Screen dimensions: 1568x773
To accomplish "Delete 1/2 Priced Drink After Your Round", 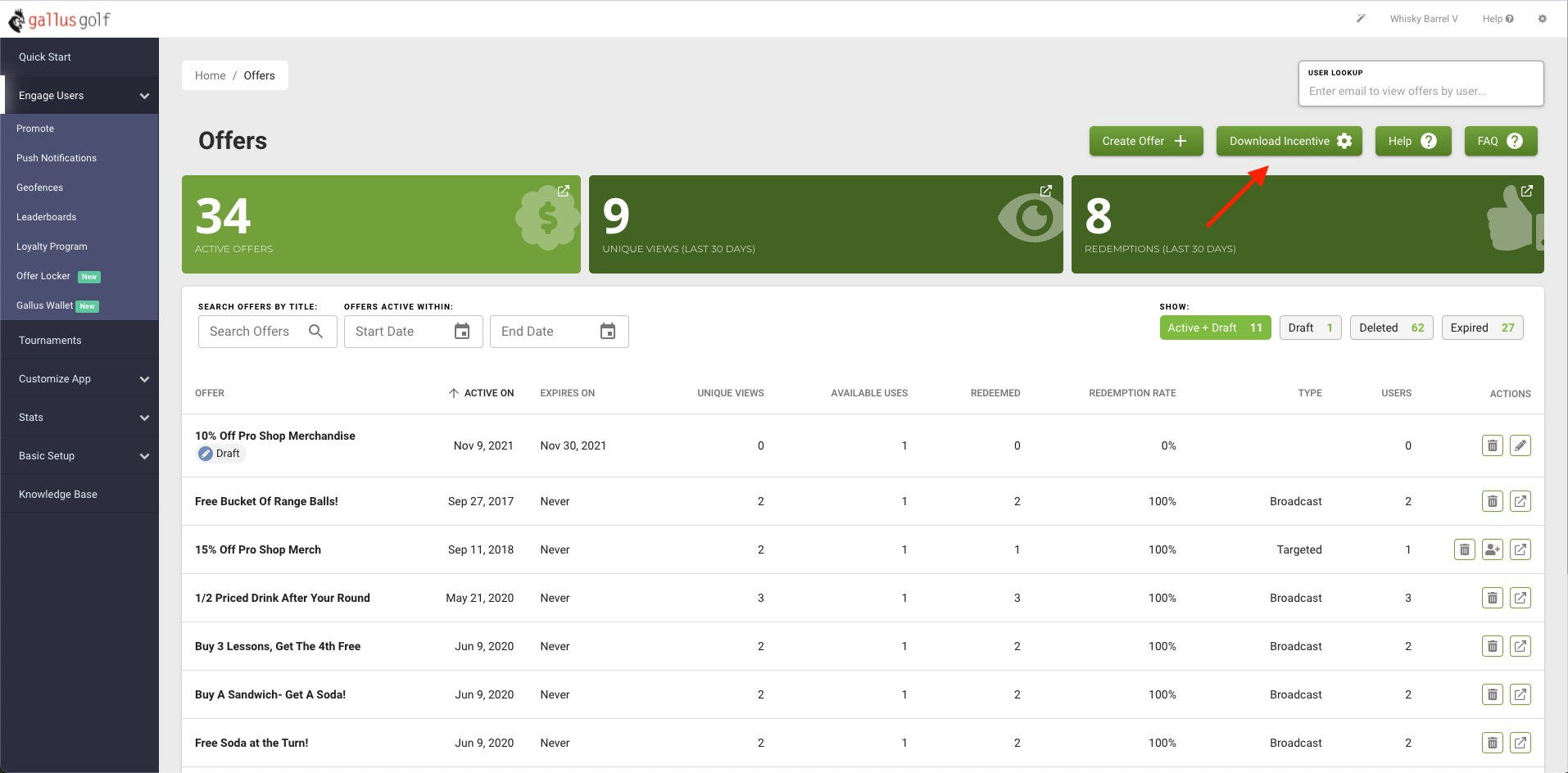I will point(1493,598).
